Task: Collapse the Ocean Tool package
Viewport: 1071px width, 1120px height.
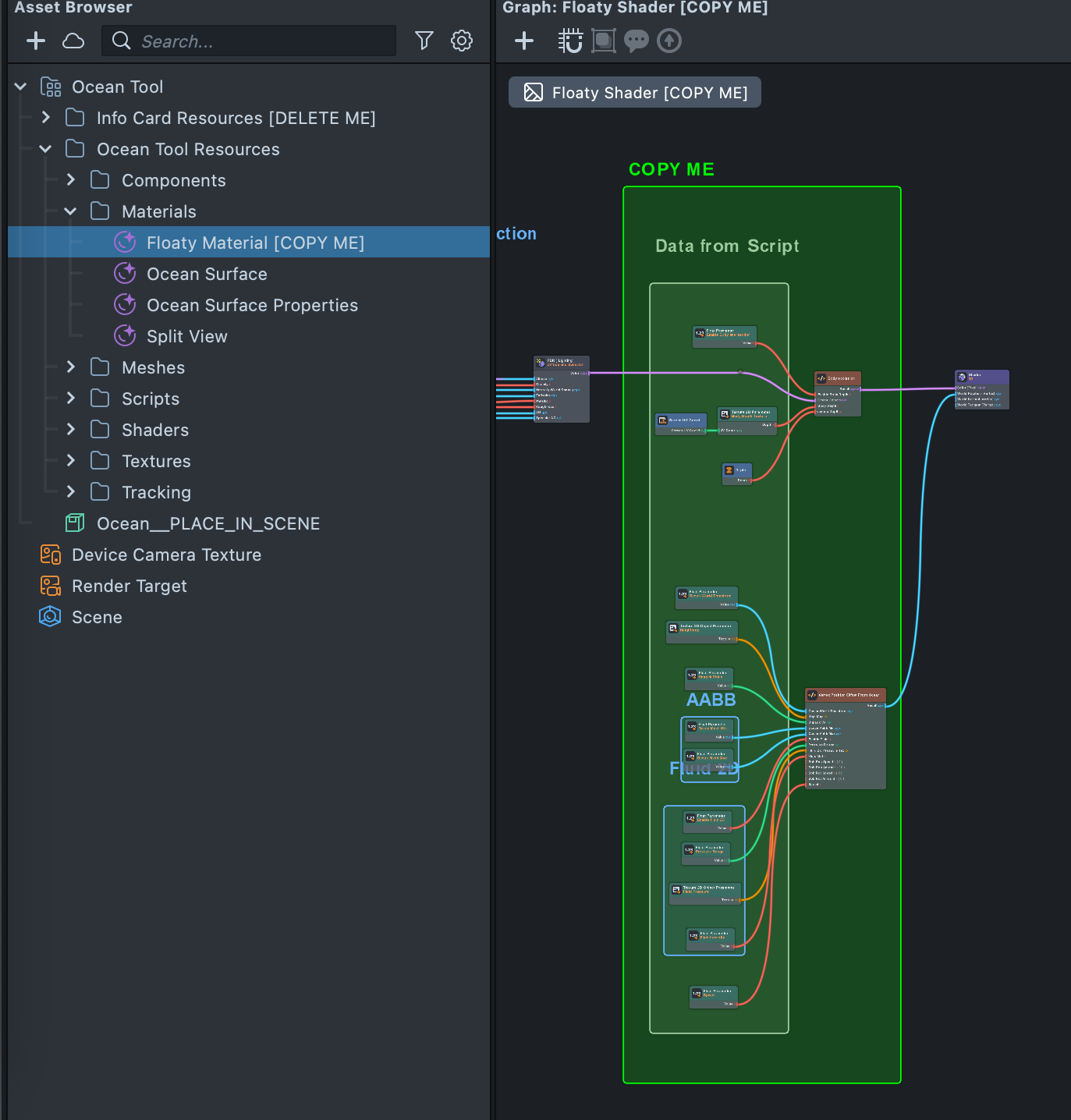Action: pyautogui.click(x=21, y=87)
